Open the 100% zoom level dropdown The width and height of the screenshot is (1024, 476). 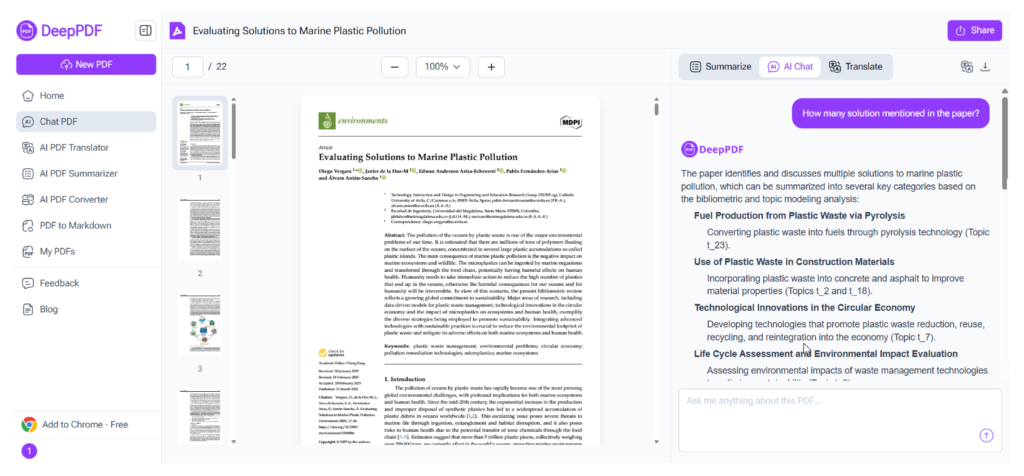(x=442, y=67)
